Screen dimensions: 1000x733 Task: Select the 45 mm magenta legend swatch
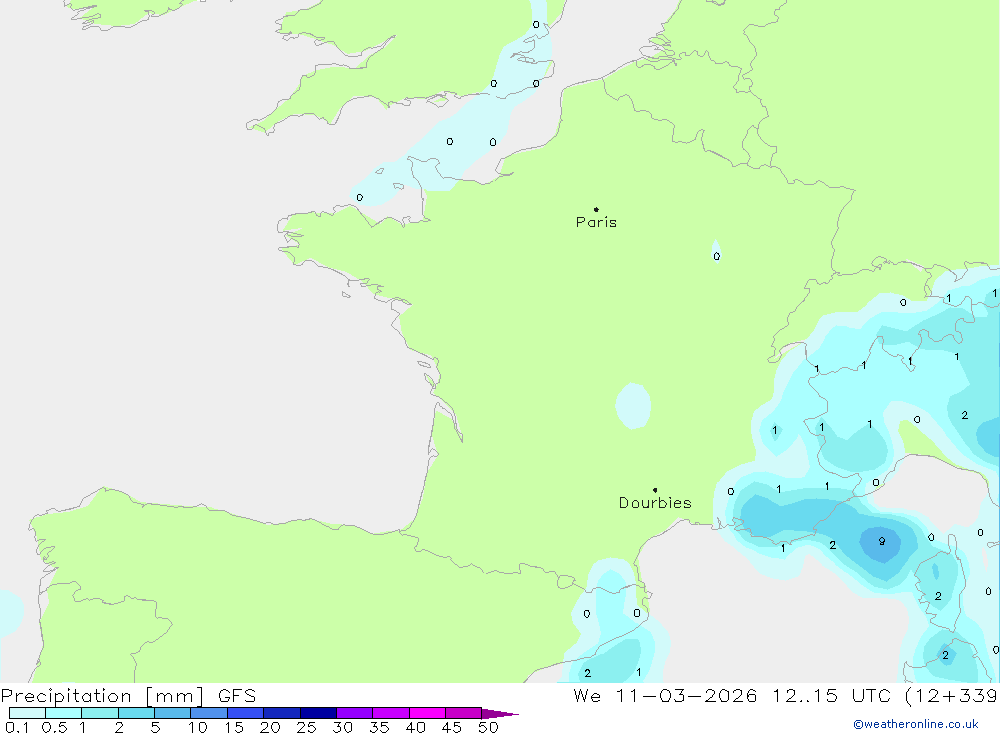463,713
